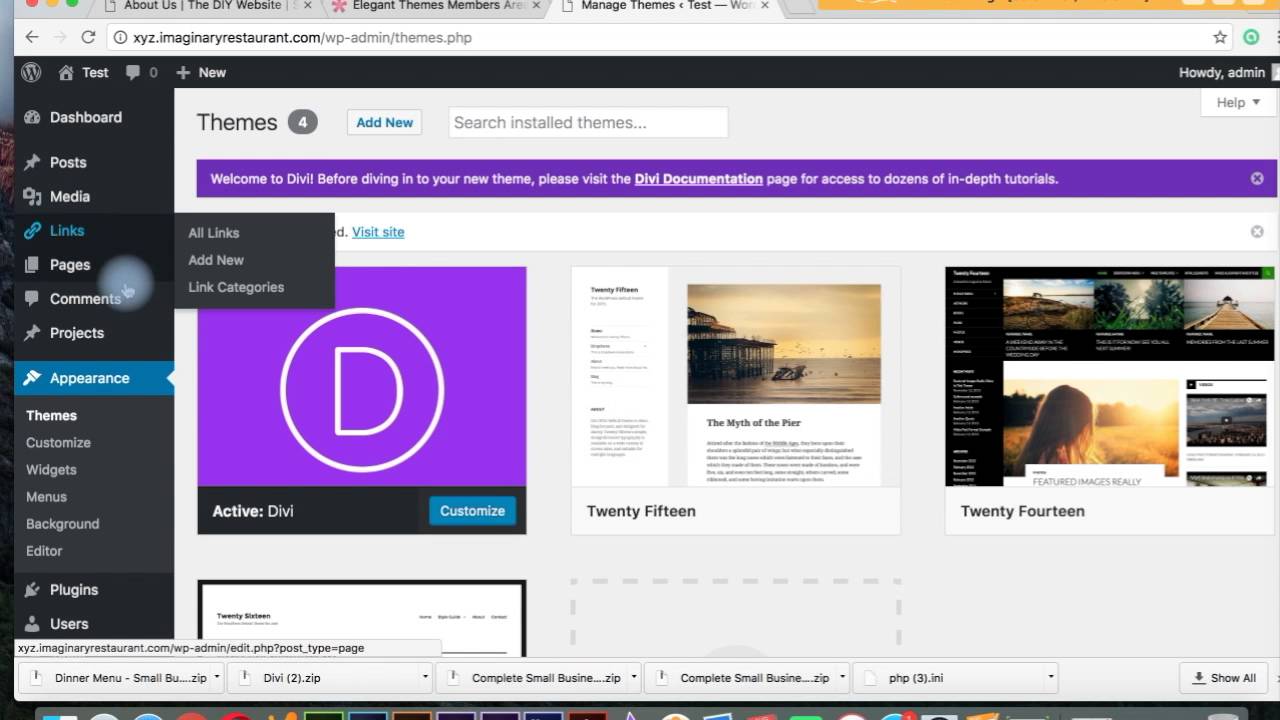Click the site info icon in address bar
This screenshot has width=1280, height=720.
coord(120,38)
